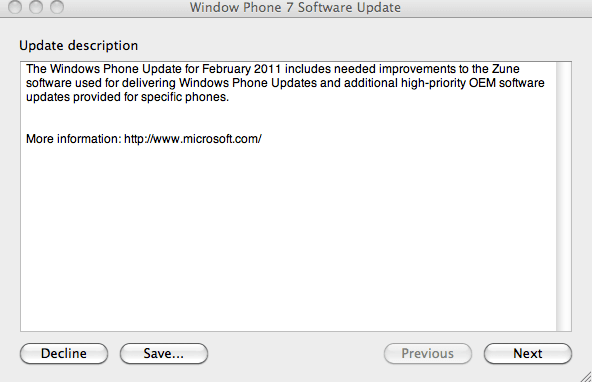Viewport: 592px width, 382px height.
Task: Place cursor on the word Zune
Action: click(x=506, y=69)
